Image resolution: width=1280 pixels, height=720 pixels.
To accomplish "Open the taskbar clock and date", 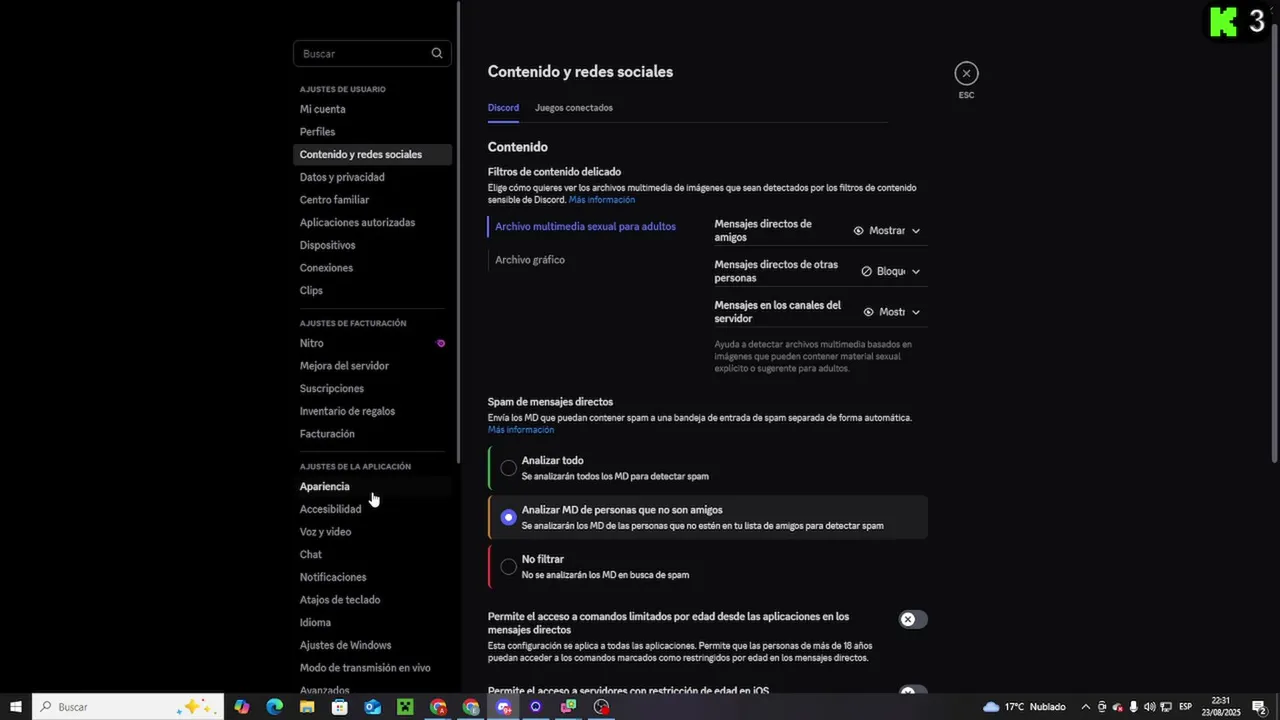I will 1221,707.
